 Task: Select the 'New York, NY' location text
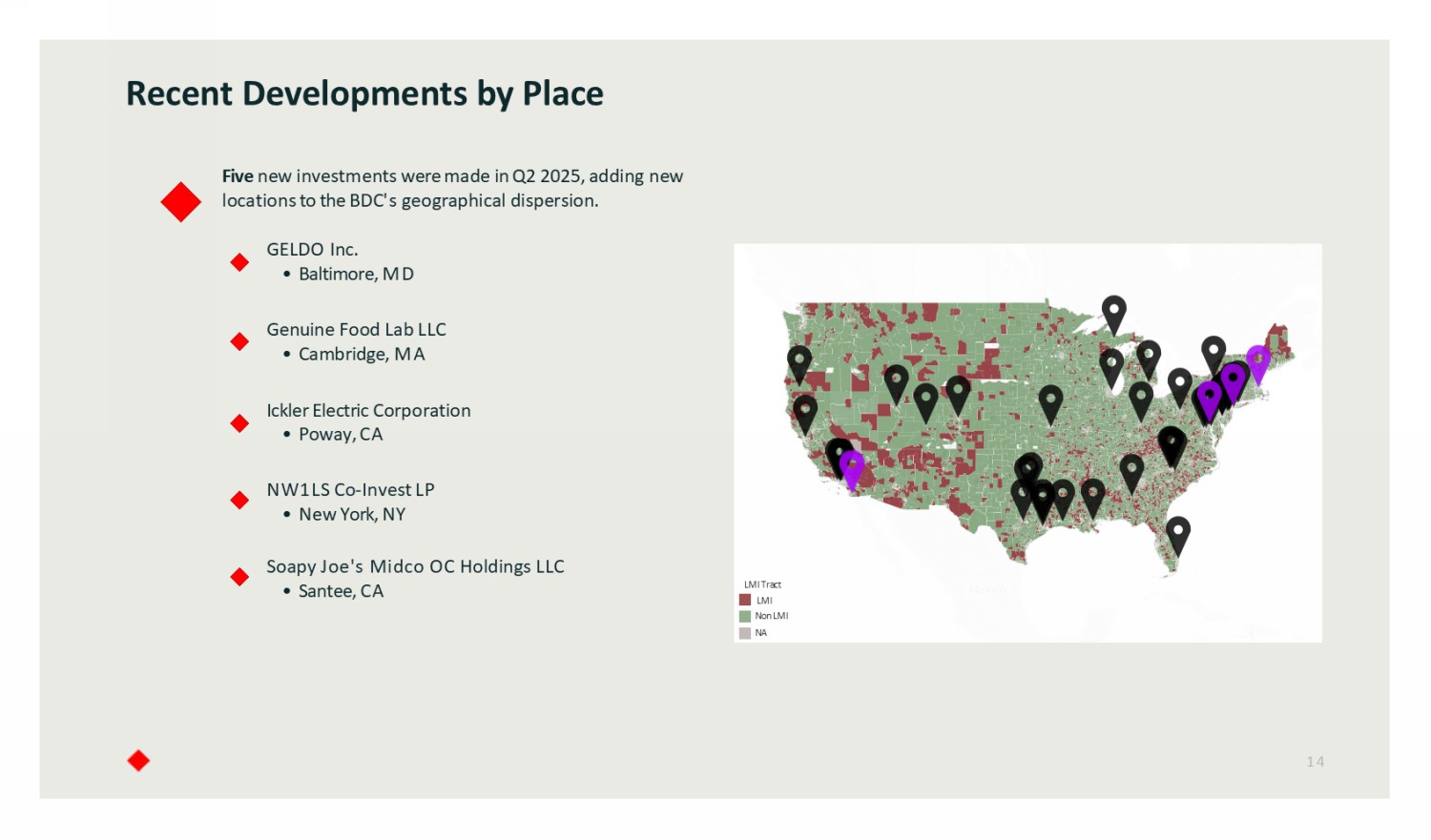pos(352,514)
